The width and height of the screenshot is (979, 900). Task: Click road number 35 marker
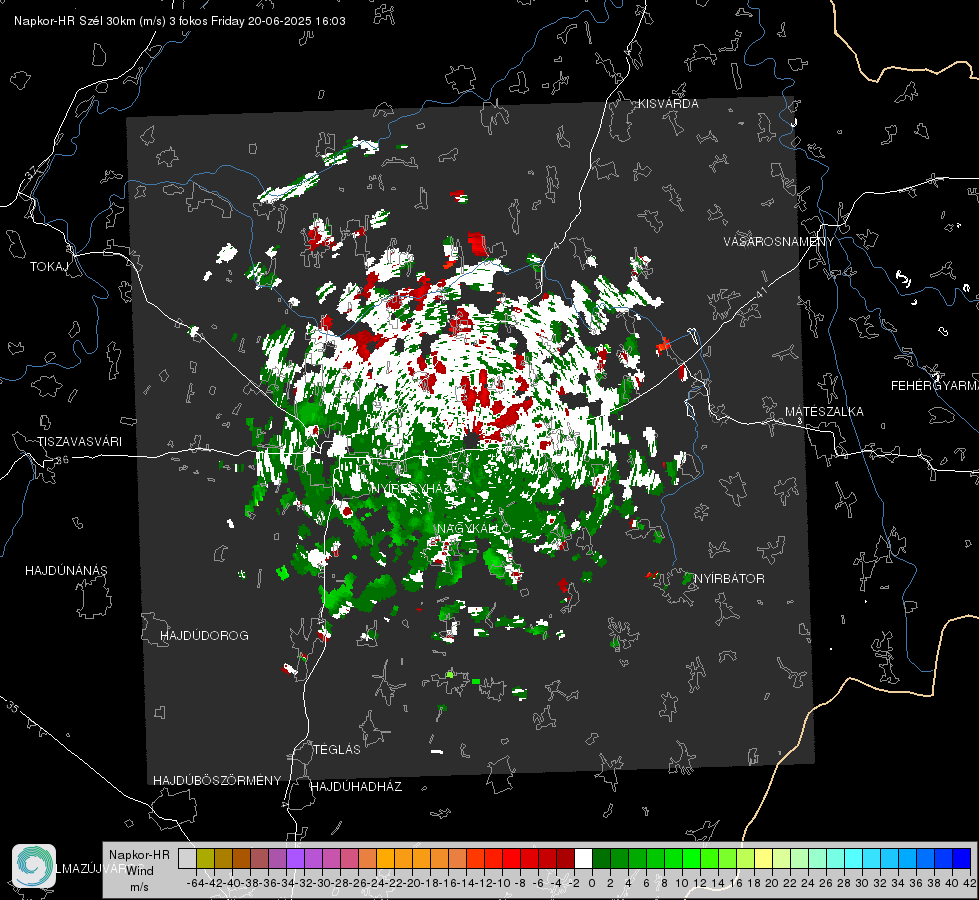point(14,707)
